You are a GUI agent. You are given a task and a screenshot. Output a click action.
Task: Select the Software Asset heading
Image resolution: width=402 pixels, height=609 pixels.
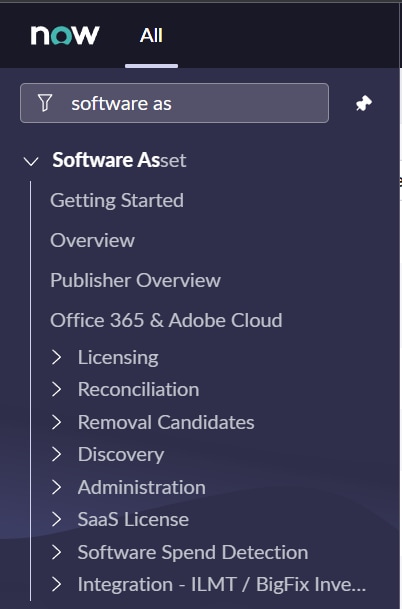point(119,160)
